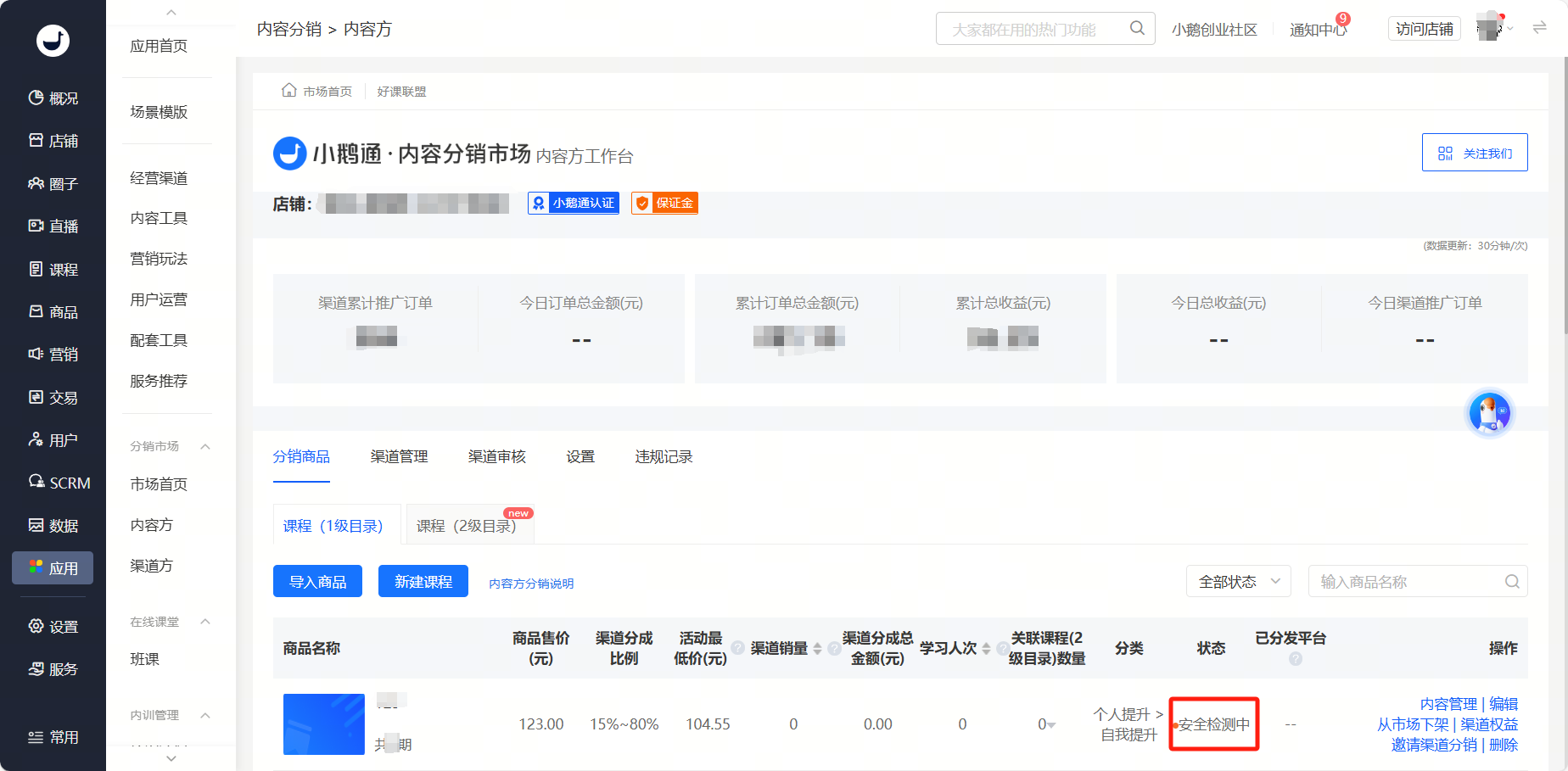This screenshot has height=771, width=1568.
Task: Switch to the 渠道审核 tab
Action: pyautogui.click(x=496, y=456)
